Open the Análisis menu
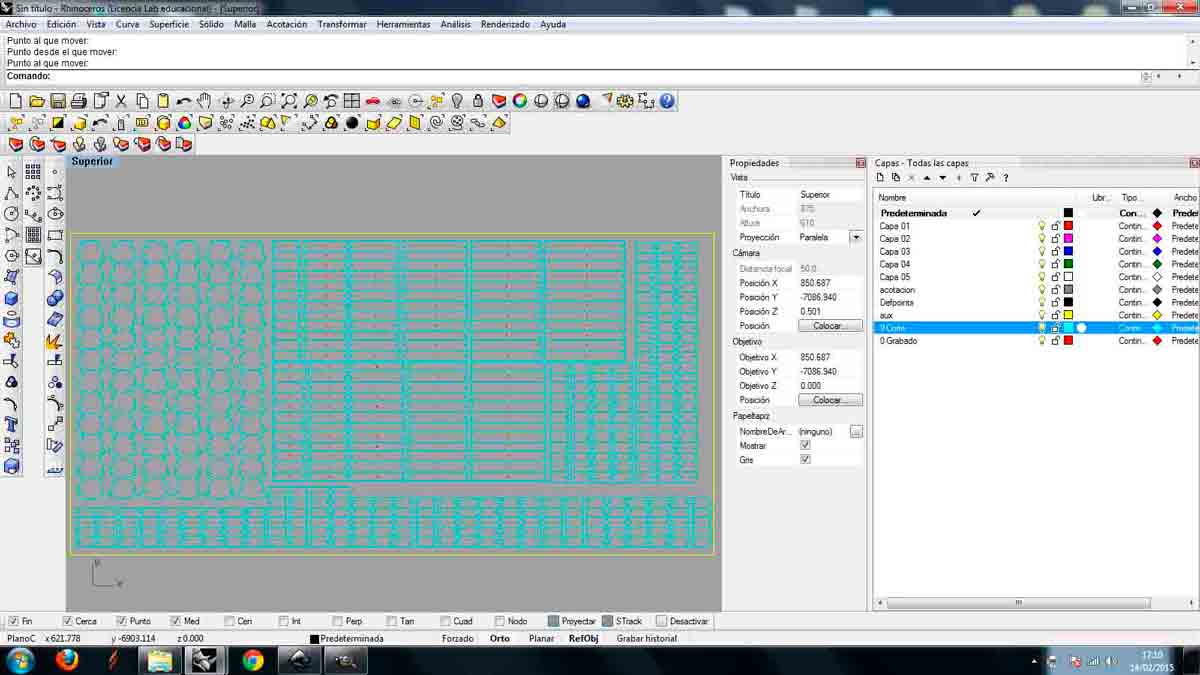Screen dimensions: 1200x675 456,24
